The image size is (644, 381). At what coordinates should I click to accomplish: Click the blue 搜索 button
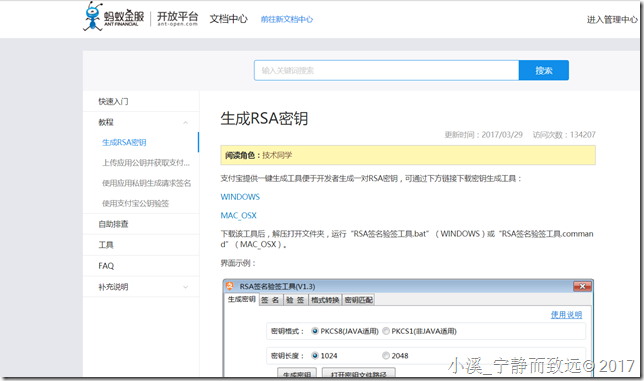[x=544, y=70]
